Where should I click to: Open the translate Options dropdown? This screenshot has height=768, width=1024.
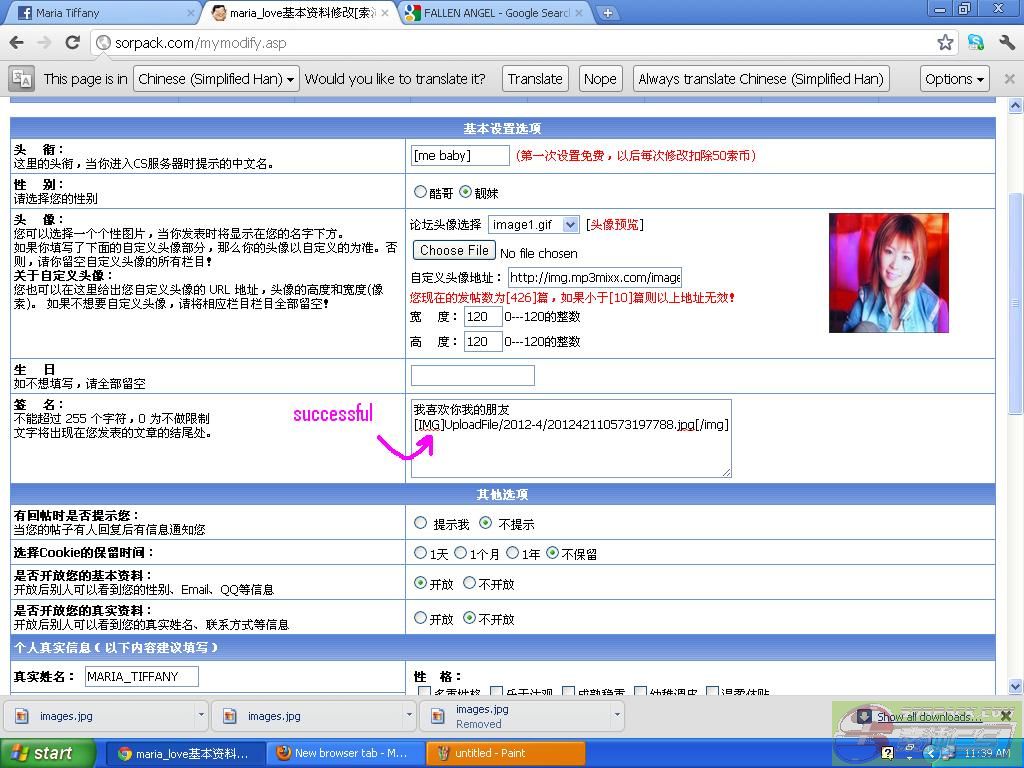coord(954,79)
